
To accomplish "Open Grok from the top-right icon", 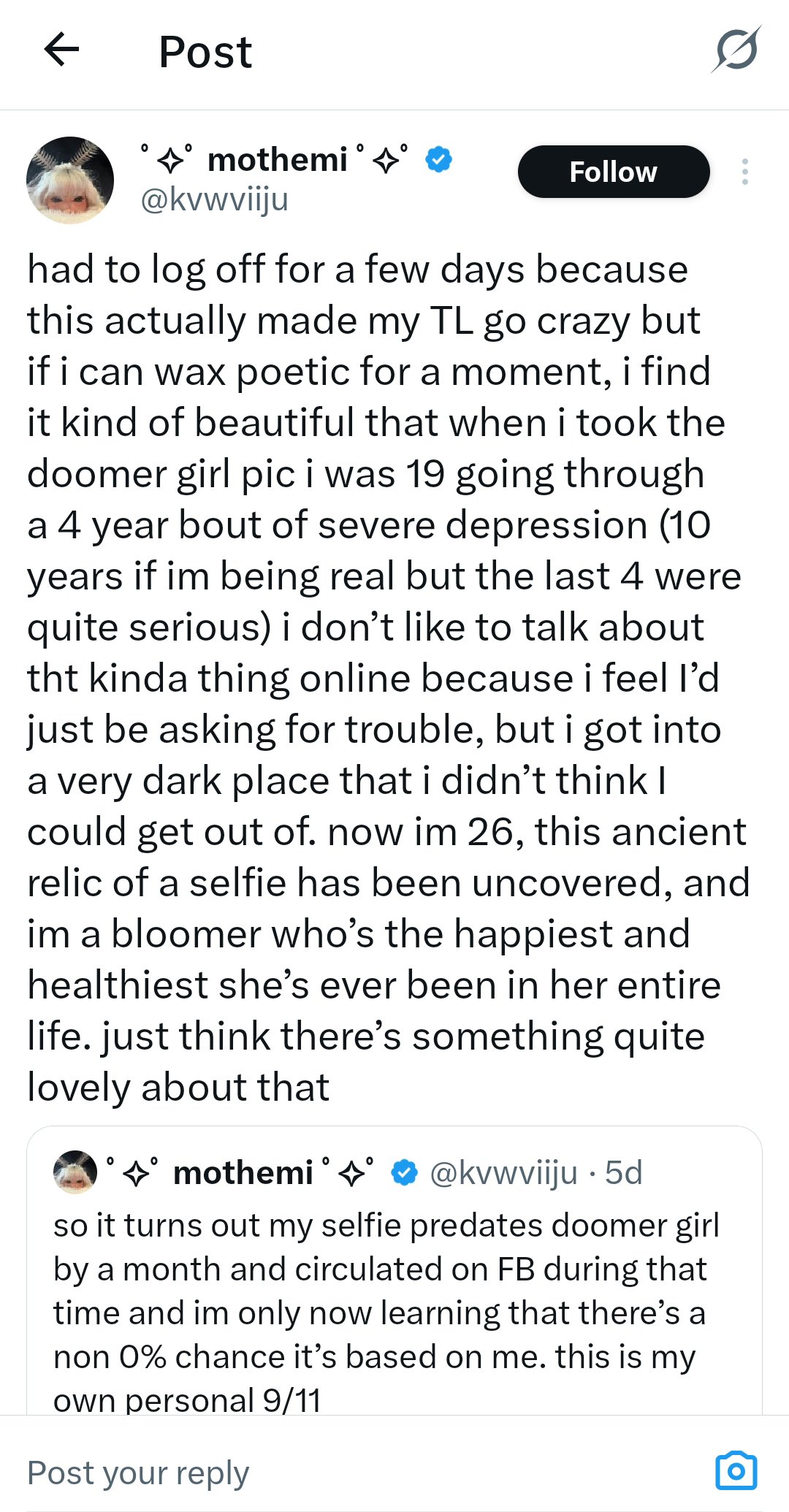I will click(736, 50).
